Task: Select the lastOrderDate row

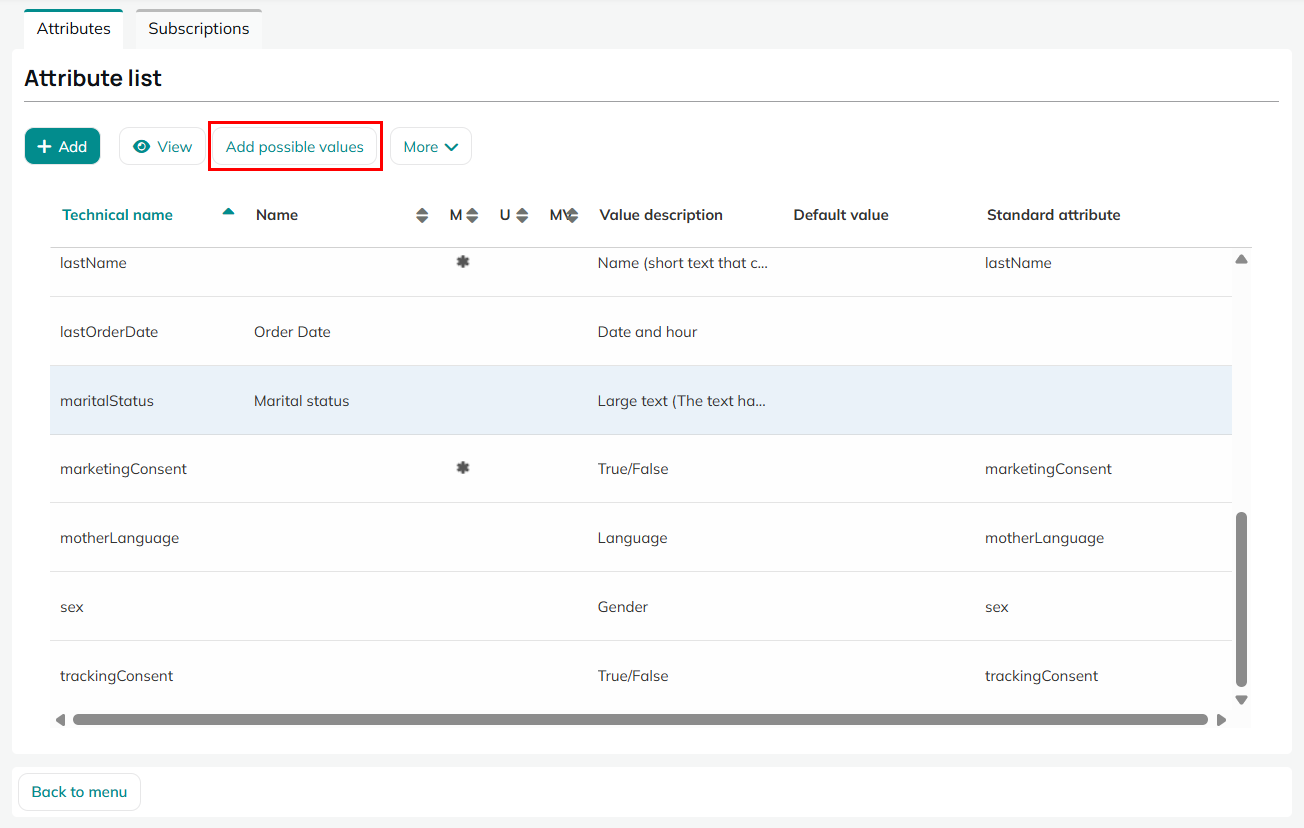Action: pyautogui.click(x=641, y=331)
